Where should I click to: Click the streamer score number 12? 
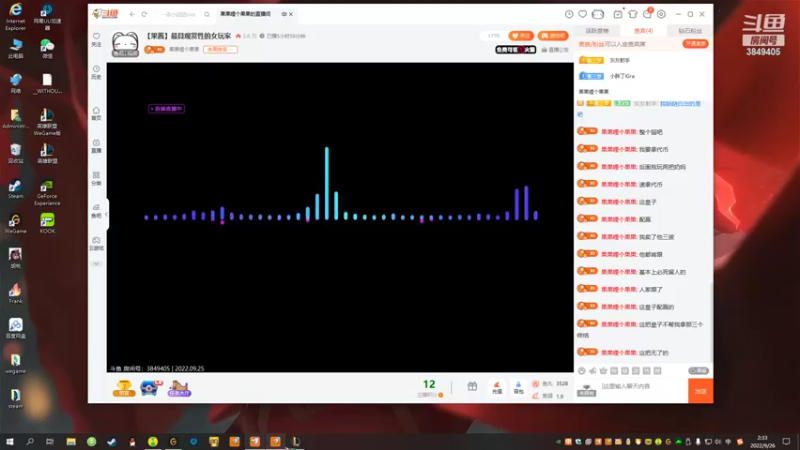click(429, 384)
